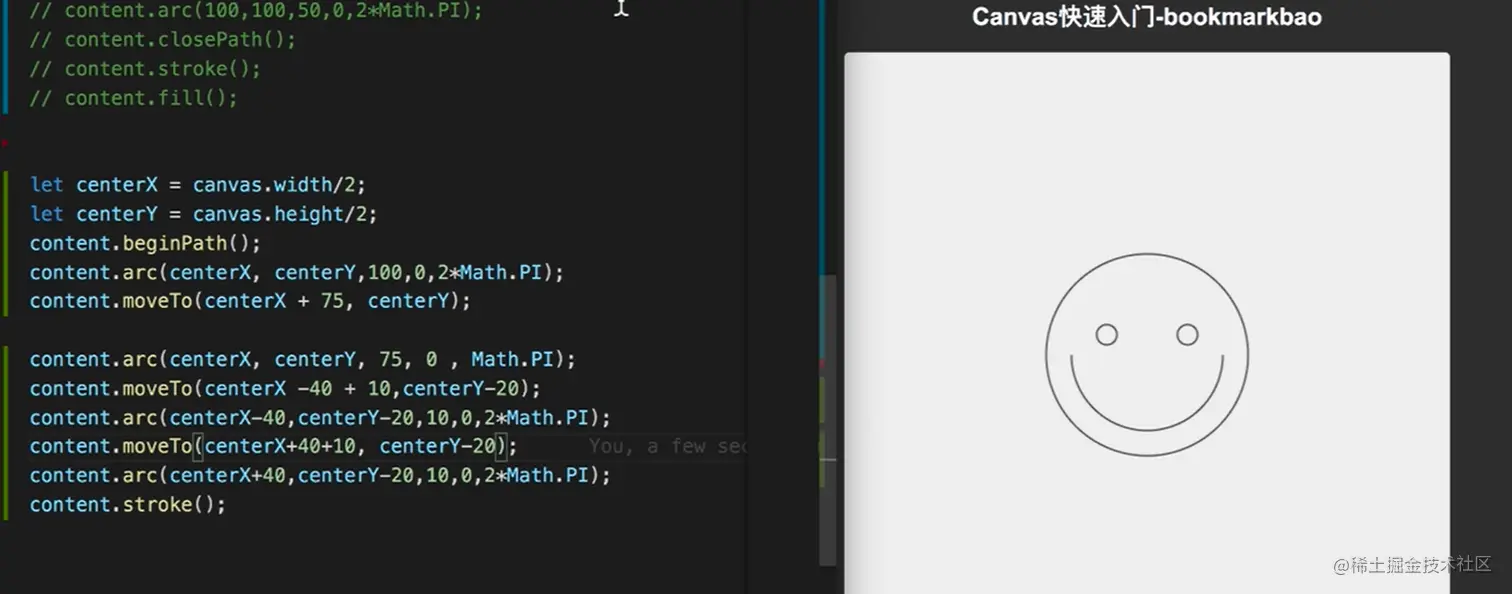Click the arc line with radius 100

(x=297, y=272)
